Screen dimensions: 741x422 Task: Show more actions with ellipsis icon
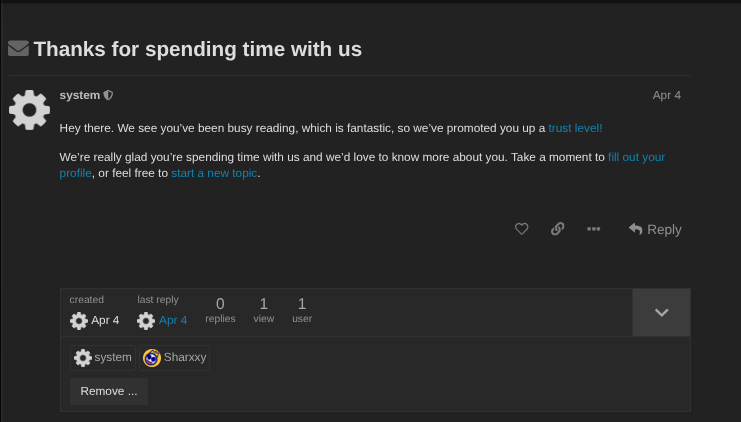594,229
